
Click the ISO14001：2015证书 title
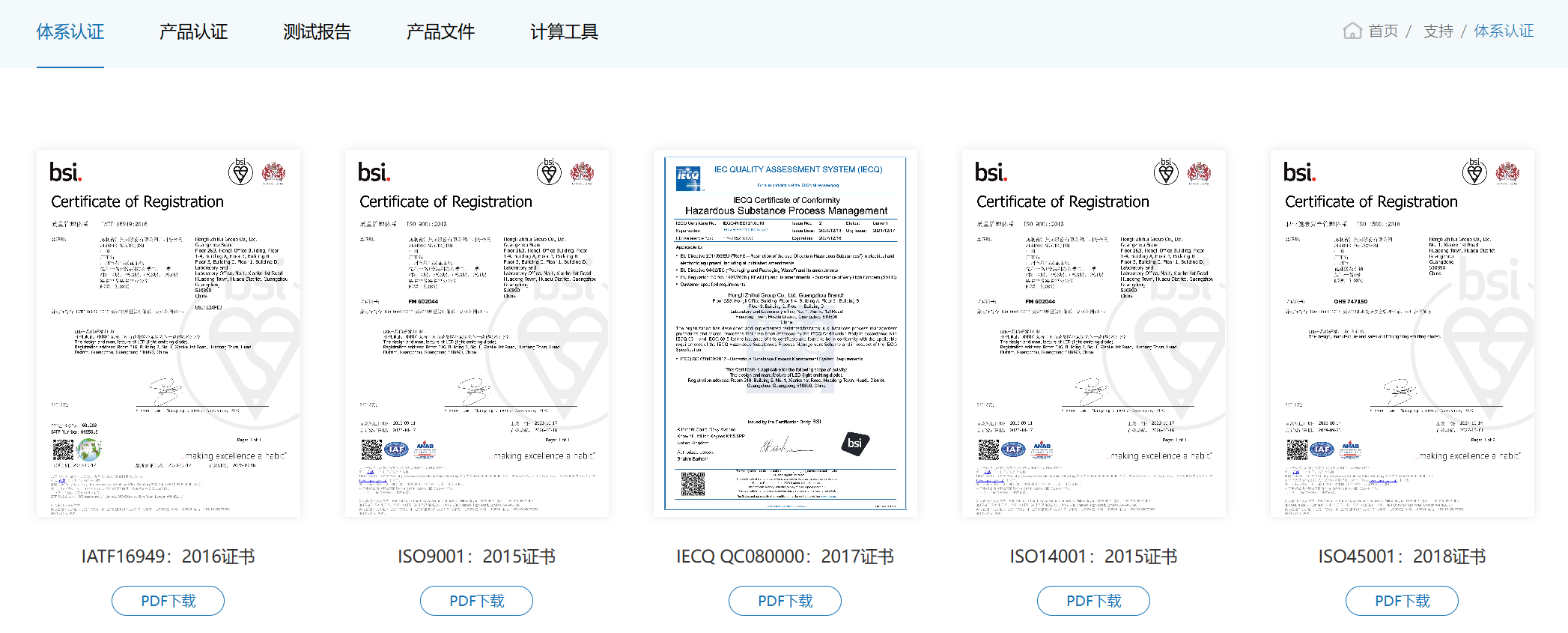pyautogui.click(x=1094, y=557)
